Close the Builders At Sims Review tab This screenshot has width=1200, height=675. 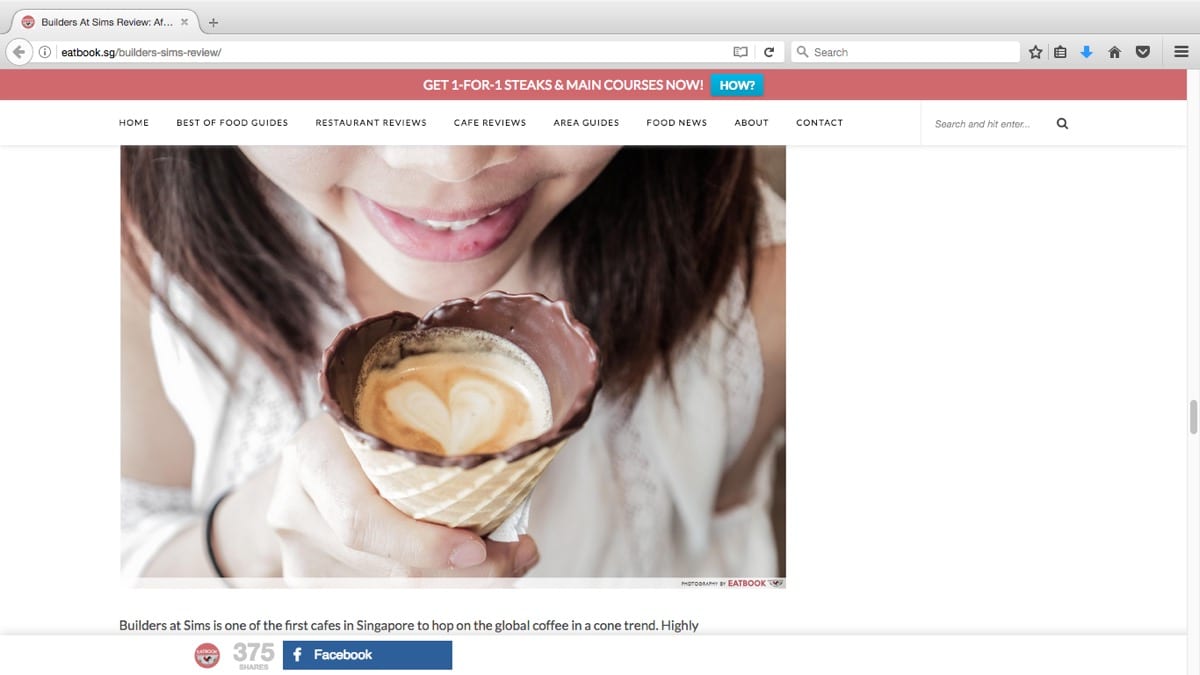[184, 22]
